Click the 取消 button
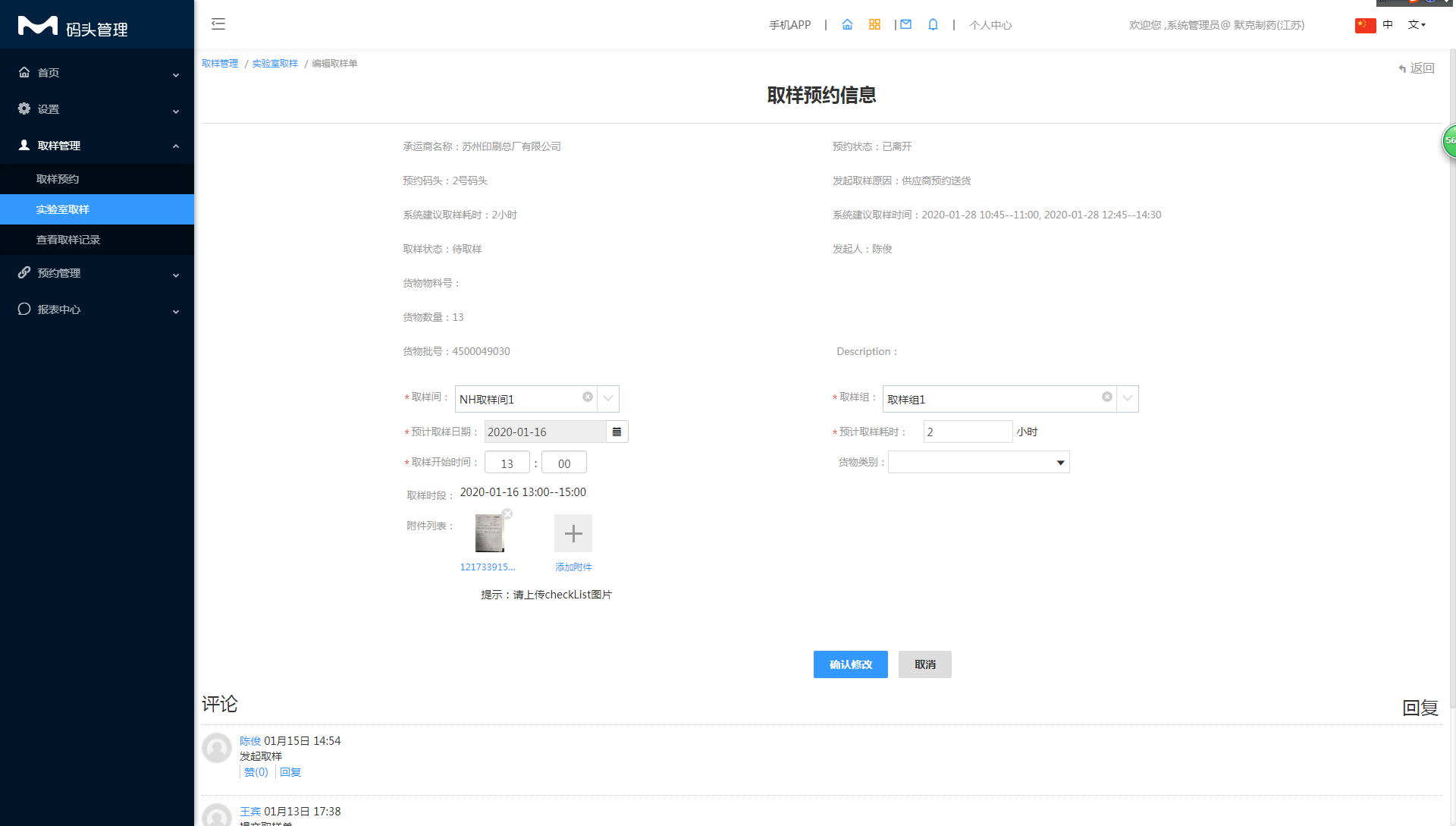This screenshot has height=826, width=1456. coord(925,664)
